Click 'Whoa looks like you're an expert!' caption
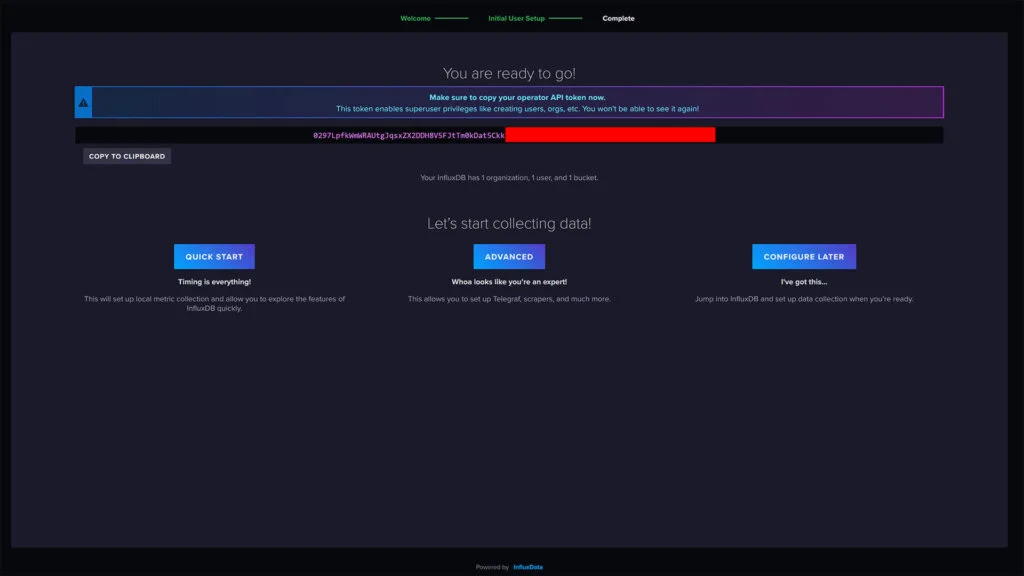Screen dimensions: 1024x576 click(x=509, y=282)
